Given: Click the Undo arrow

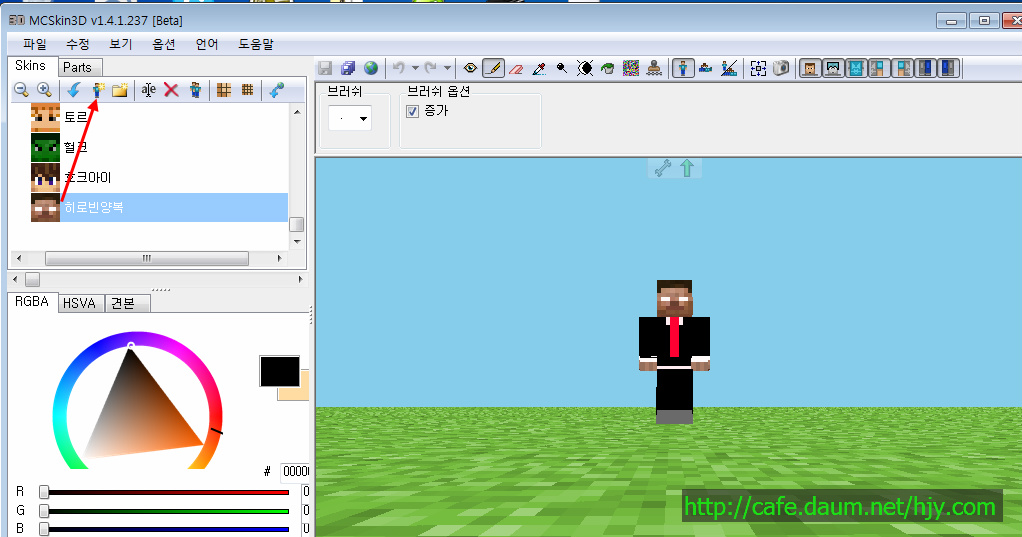Looking at the screenshot, I should tap(399, 68).
